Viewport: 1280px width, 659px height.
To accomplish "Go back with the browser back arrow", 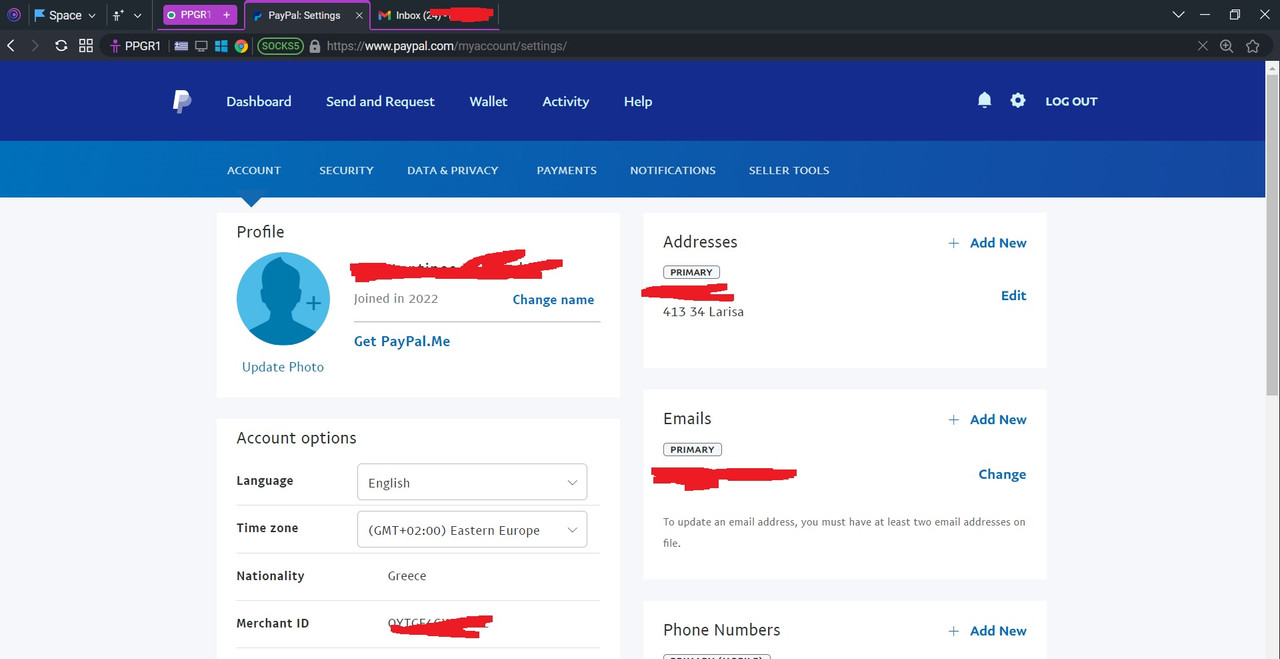I will point(11,46).
